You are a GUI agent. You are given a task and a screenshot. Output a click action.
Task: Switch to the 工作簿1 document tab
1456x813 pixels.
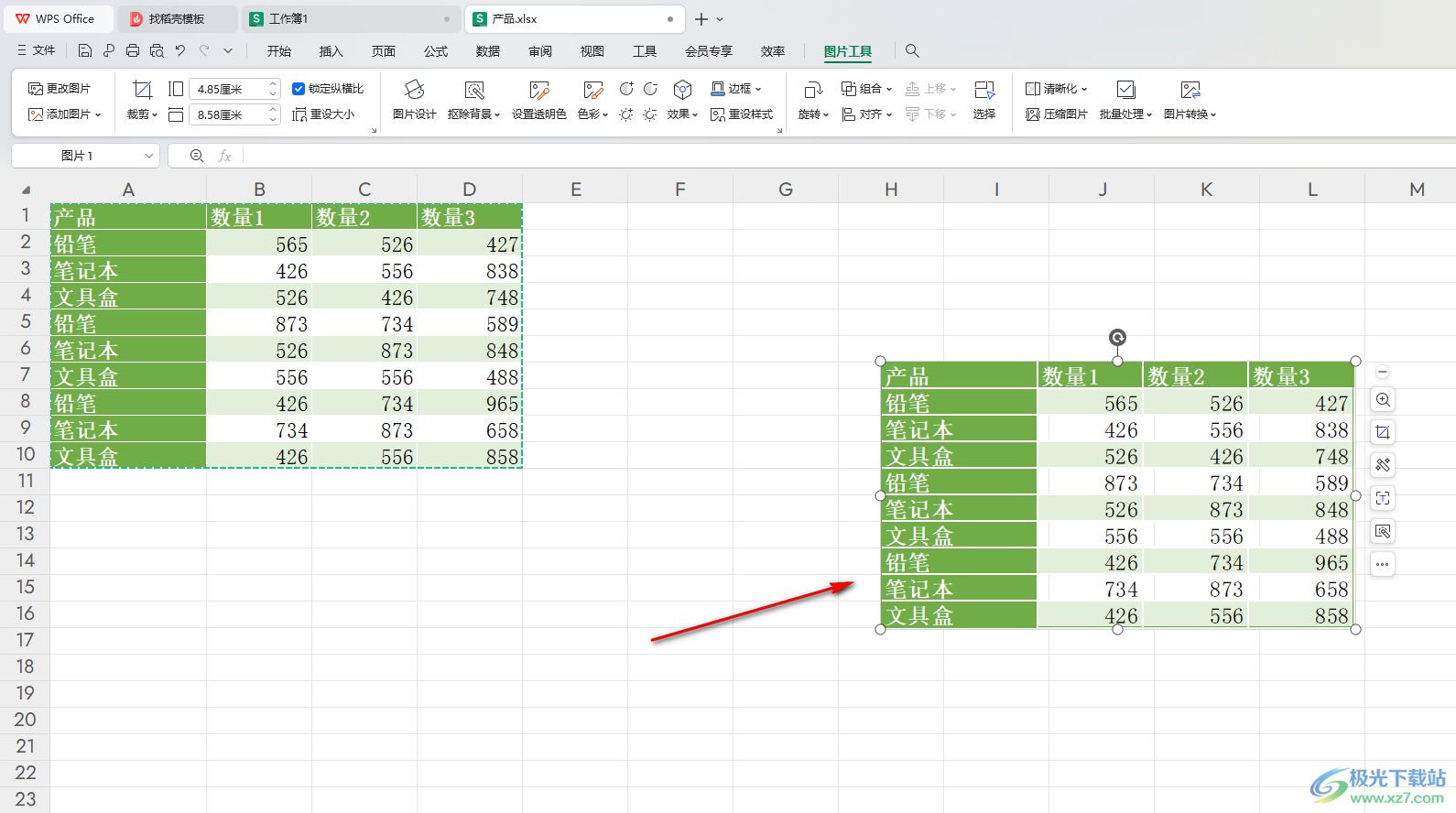[351, 18]
